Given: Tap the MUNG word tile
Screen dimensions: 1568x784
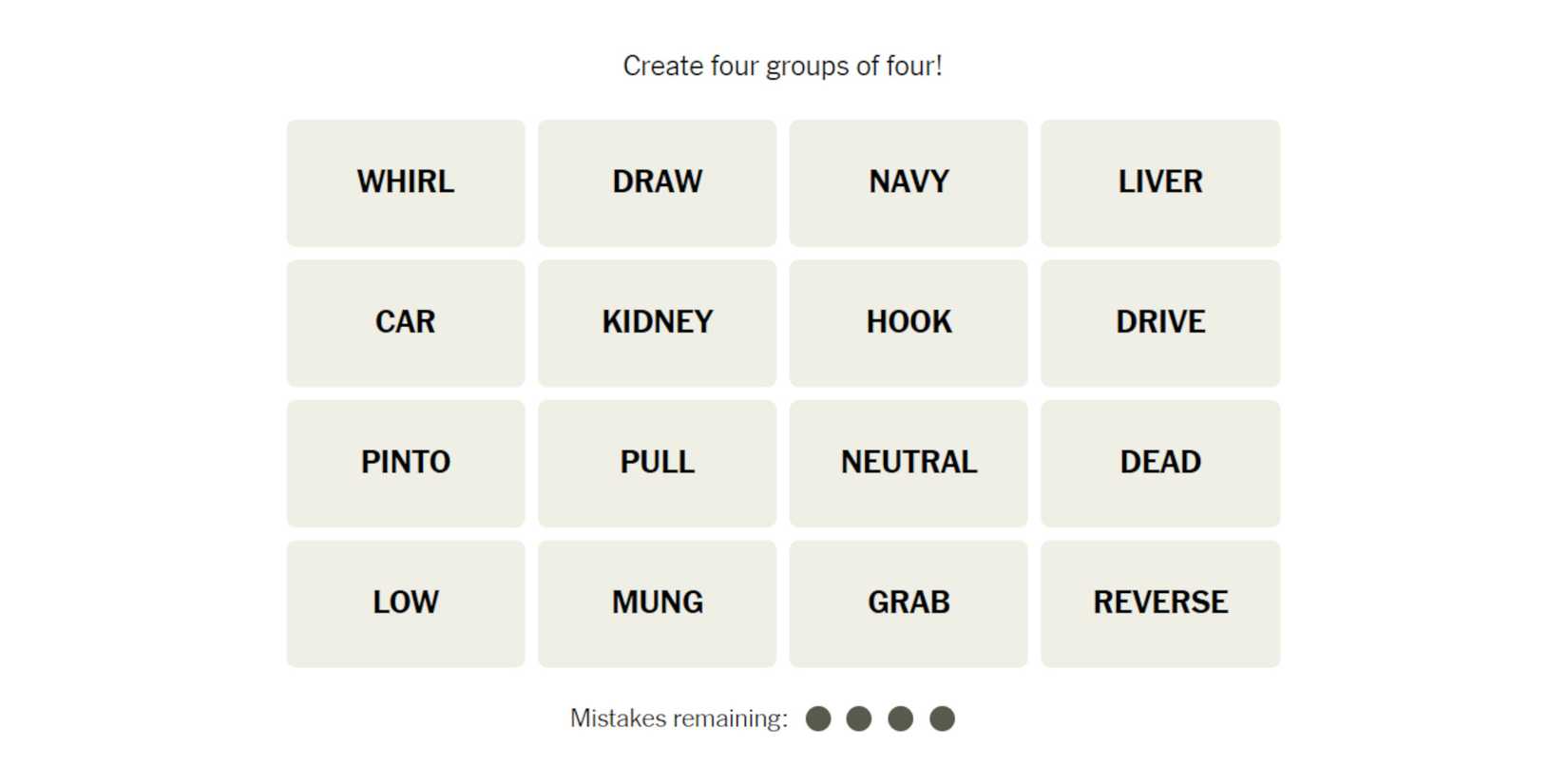Looking at the screenshot, I should point(657,603).
